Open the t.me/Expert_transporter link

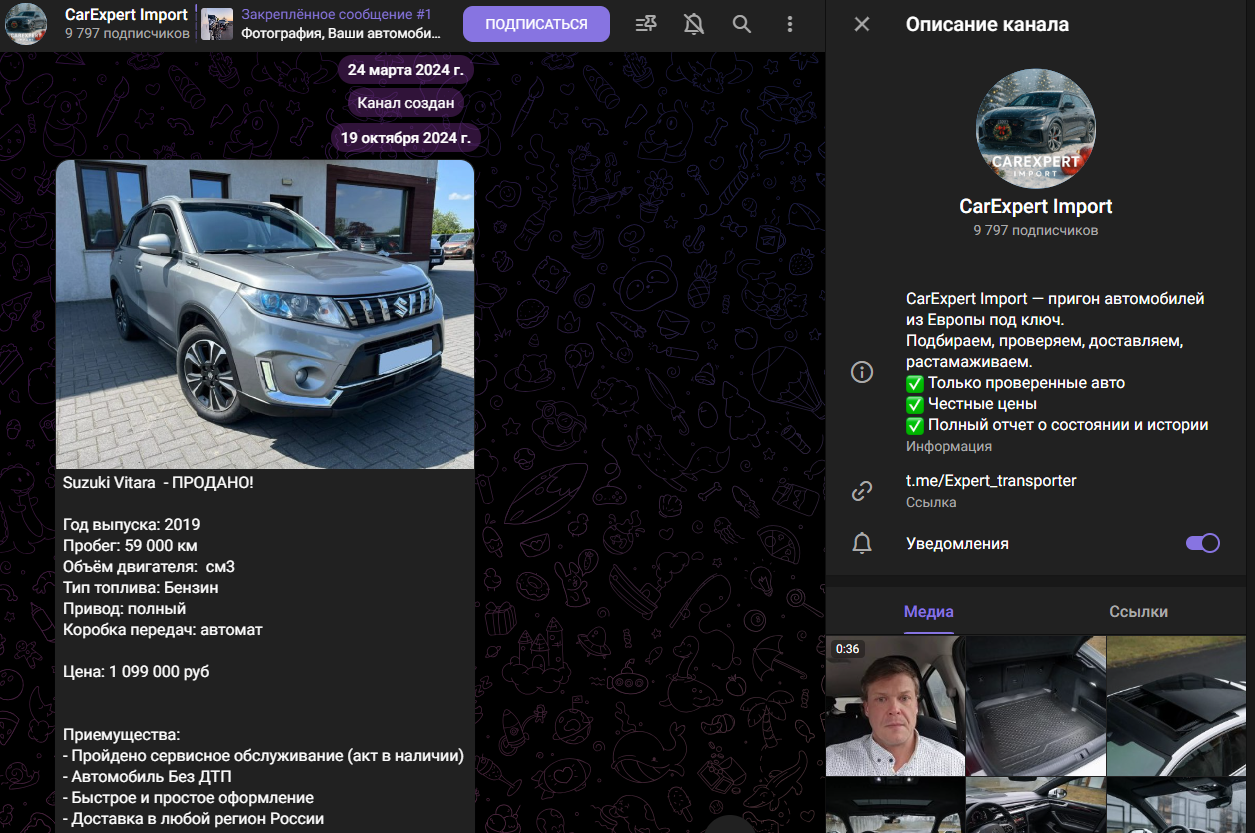(x=991, y=480)
